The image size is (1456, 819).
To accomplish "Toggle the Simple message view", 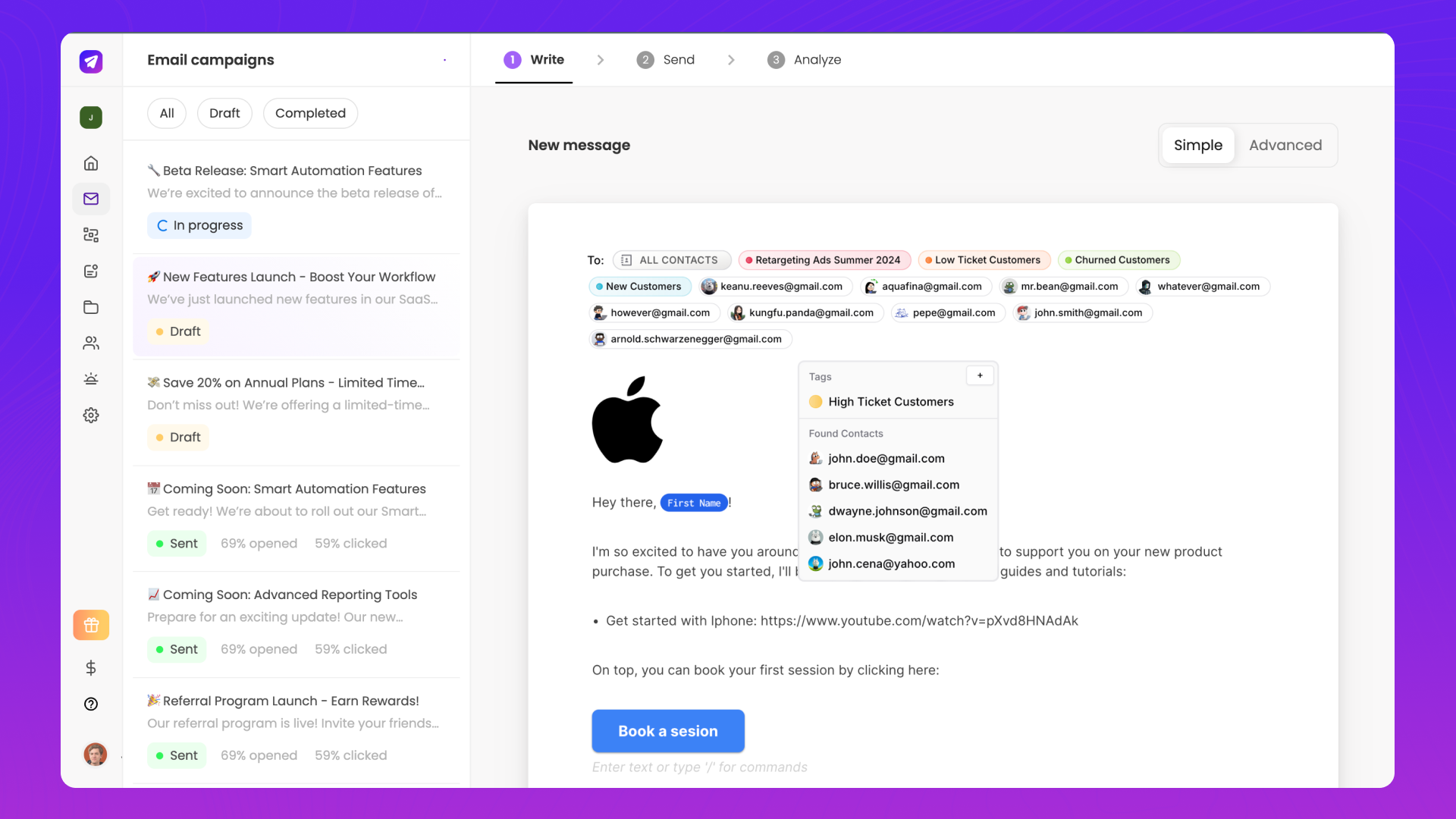I will coord(1198,145).
